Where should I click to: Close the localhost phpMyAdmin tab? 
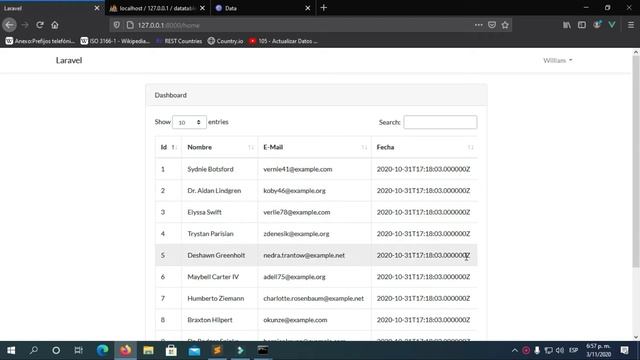click(202, 8)
